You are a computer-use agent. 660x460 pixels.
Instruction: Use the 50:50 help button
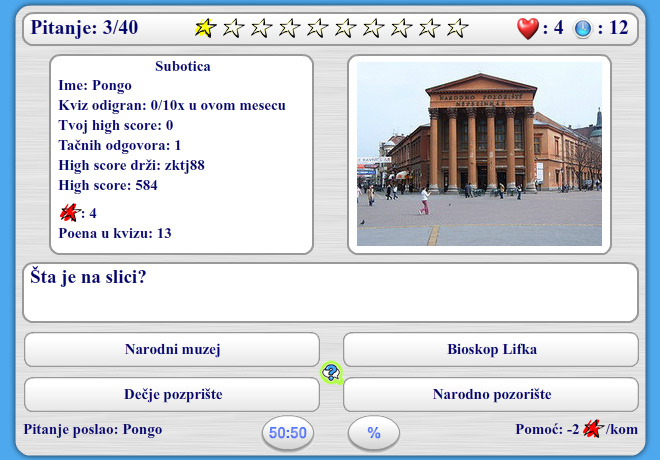pos(288,433)
